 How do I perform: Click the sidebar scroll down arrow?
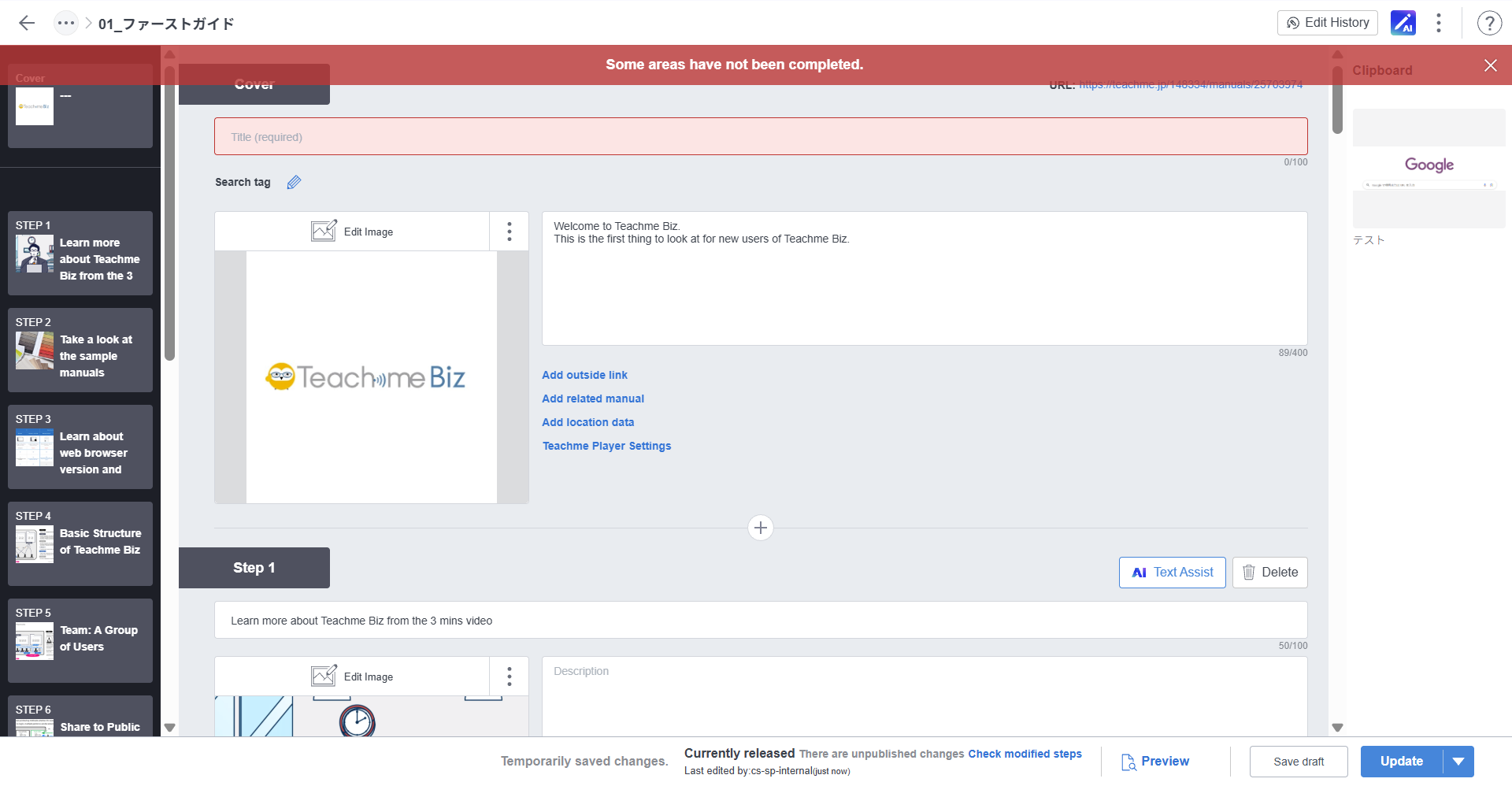tap(169, 728)
